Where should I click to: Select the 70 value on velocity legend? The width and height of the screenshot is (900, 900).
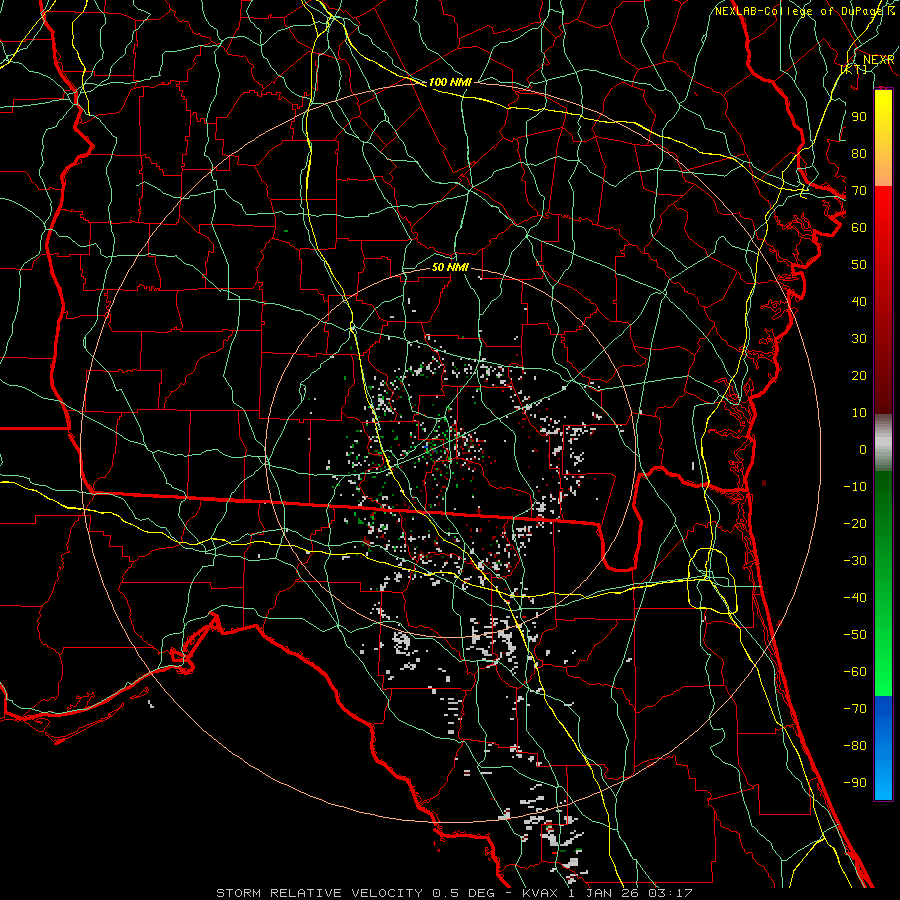pyautogui.click(x=859, y=191)
